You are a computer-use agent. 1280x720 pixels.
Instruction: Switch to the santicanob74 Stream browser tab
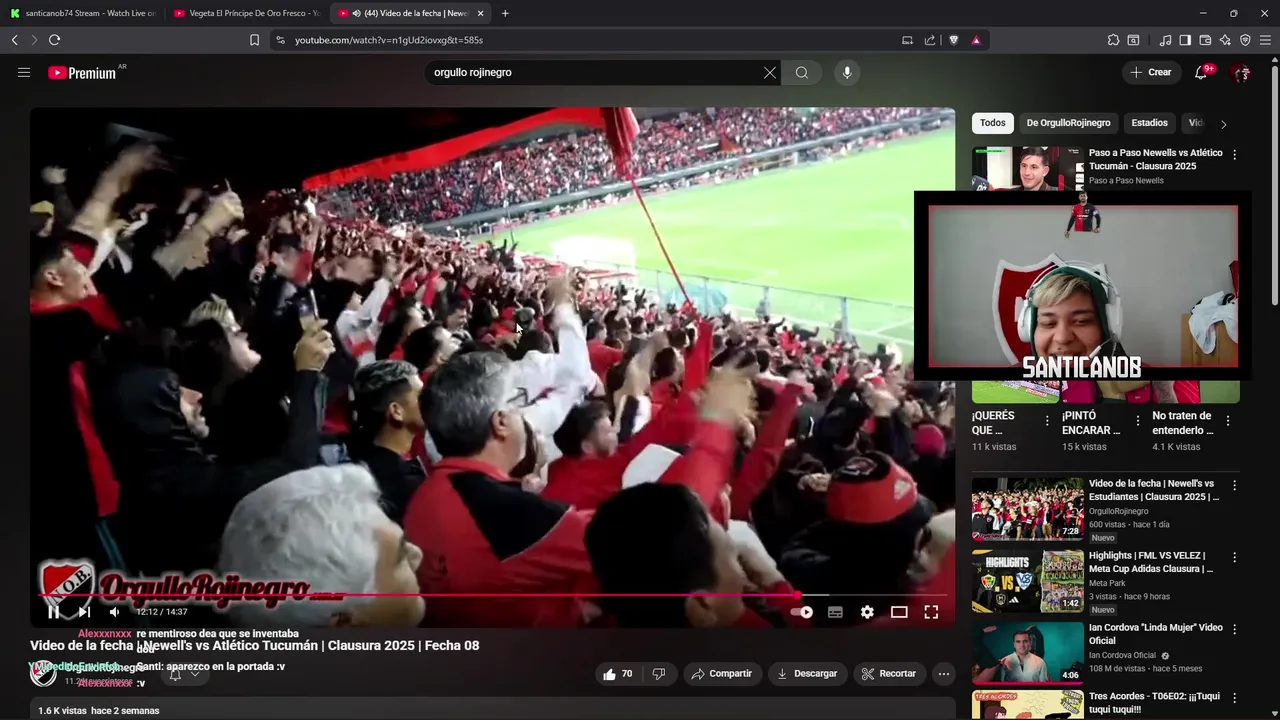(82, 13)
